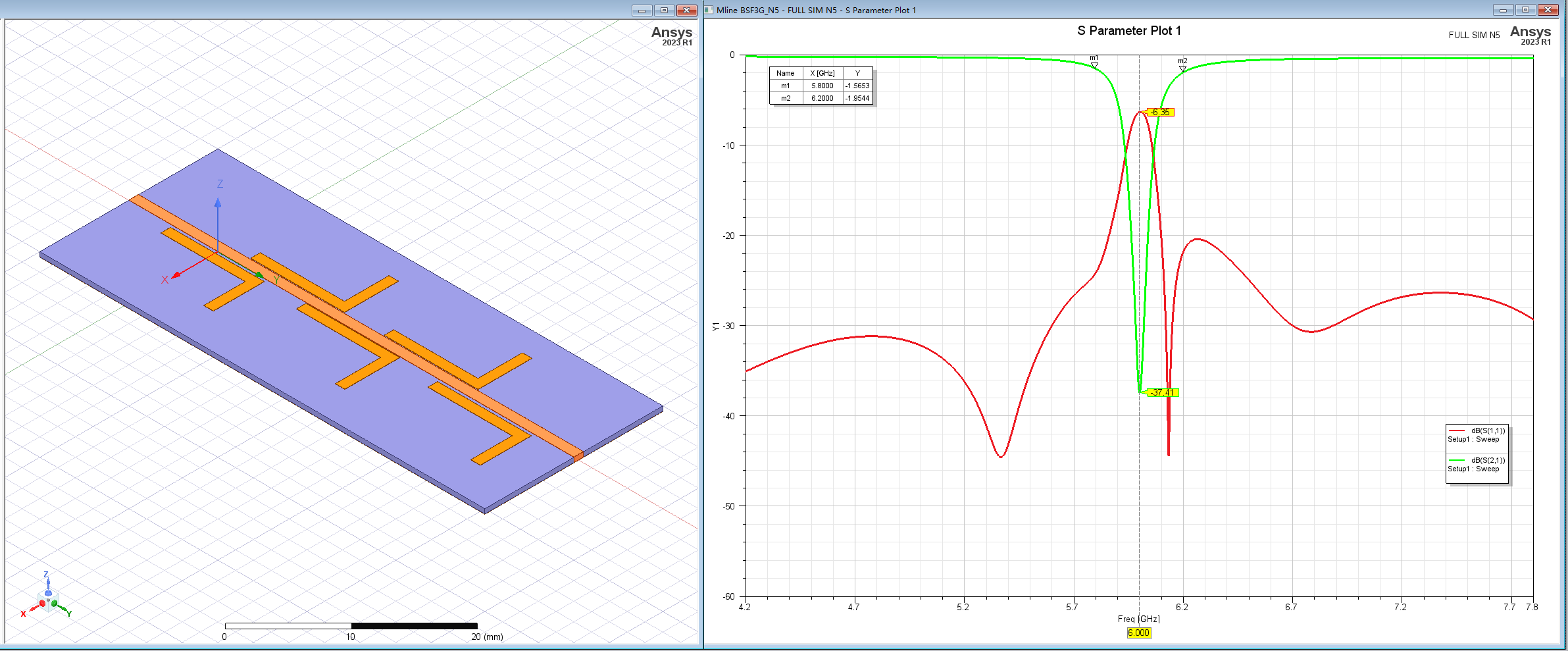Click the blue Z axis arrow at model origin
The width and height of the screenshot is (1568, 651).
click(218, 224)
